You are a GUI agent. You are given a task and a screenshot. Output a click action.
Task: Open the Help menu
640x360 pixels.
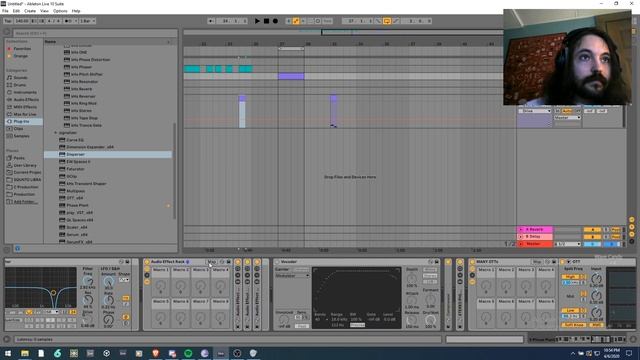click(76, 11)
